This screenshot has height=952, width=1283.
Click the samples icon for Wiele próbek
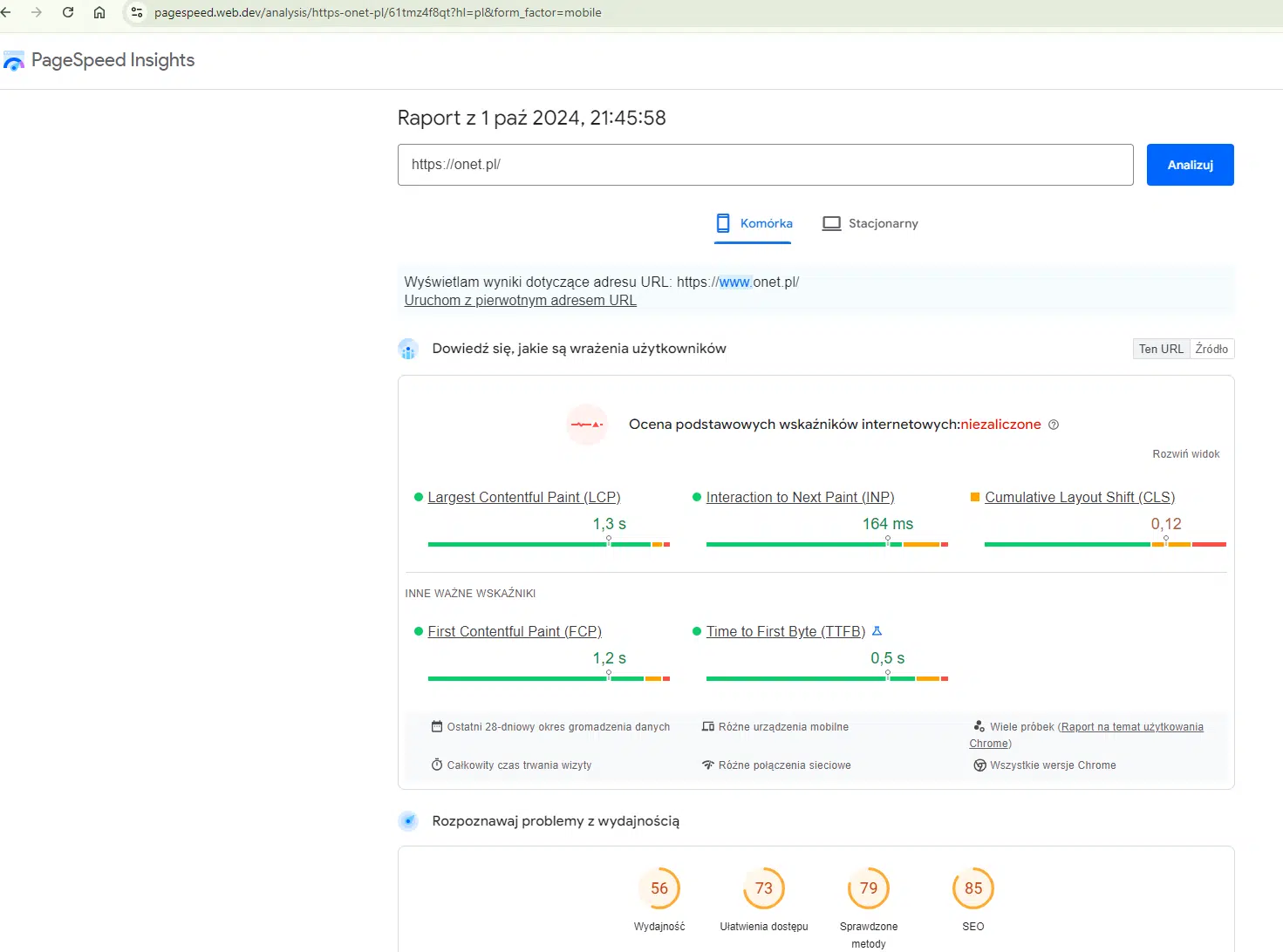tap(979, 725)
